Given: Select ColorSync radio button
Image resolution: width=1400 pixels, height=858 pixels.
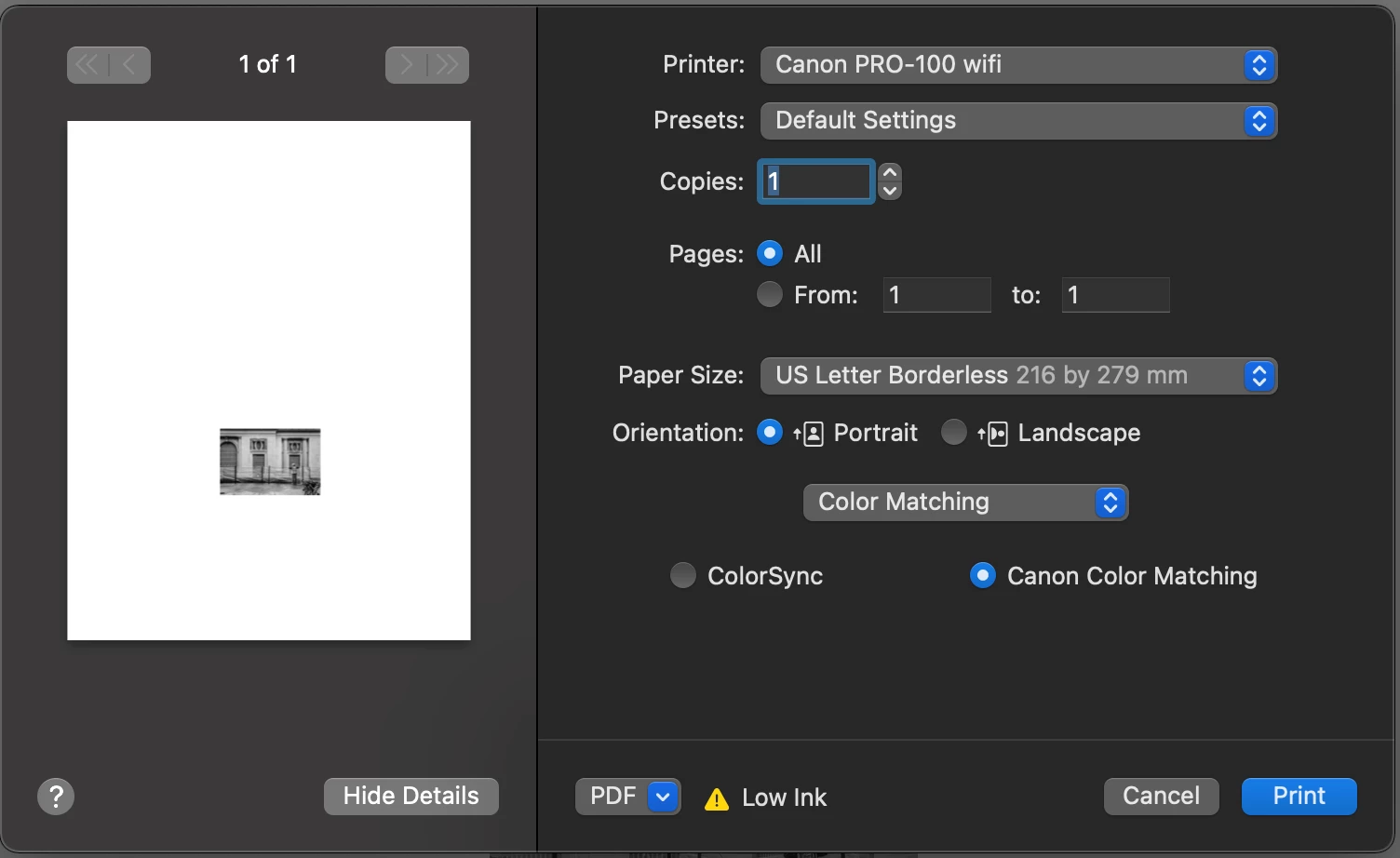Looking at the screenshot, I should pyautogui.click(x=683, y=575).
